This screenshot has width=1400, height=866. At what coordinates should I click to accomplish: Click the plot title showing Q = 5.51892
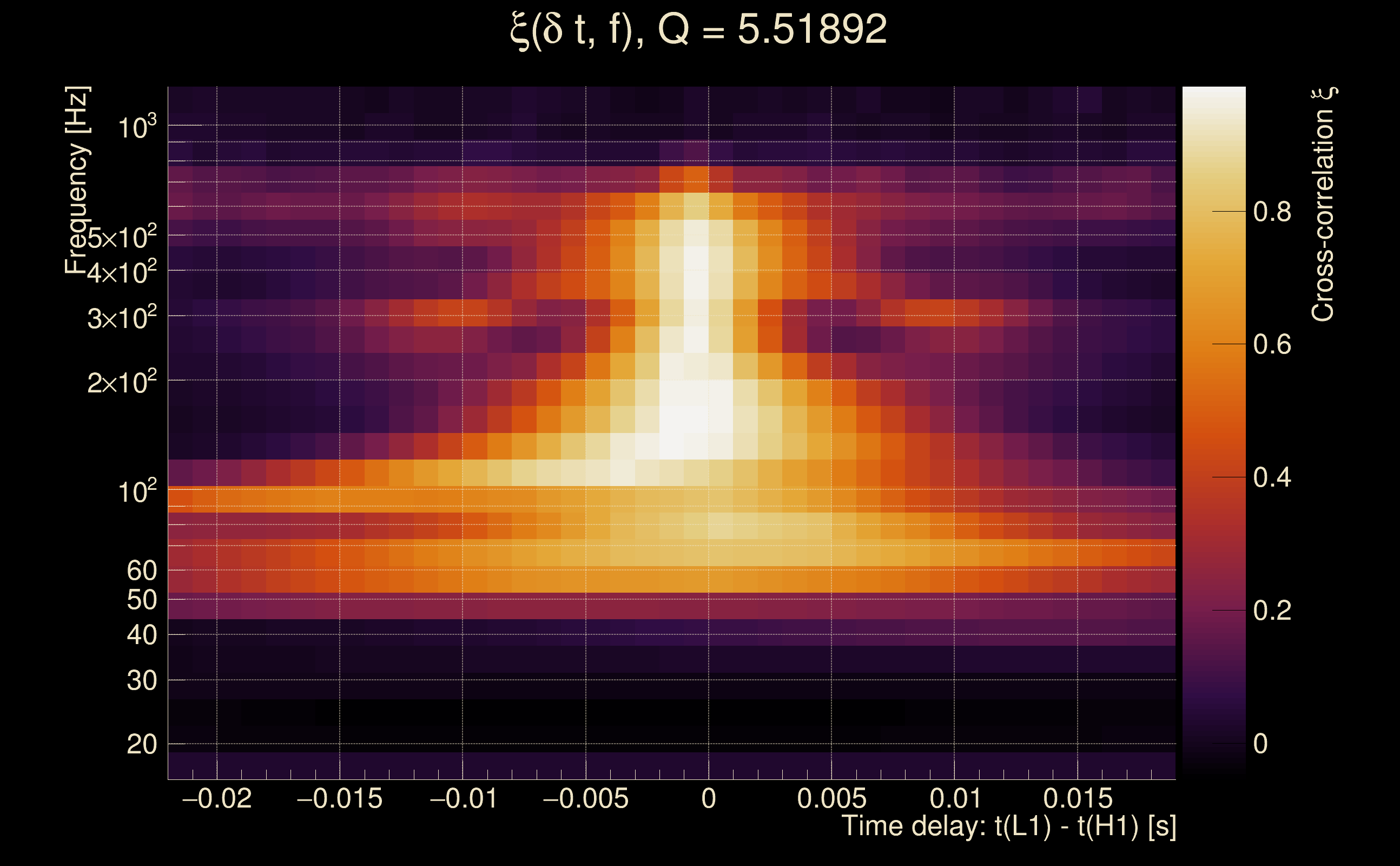pos(698,30)
